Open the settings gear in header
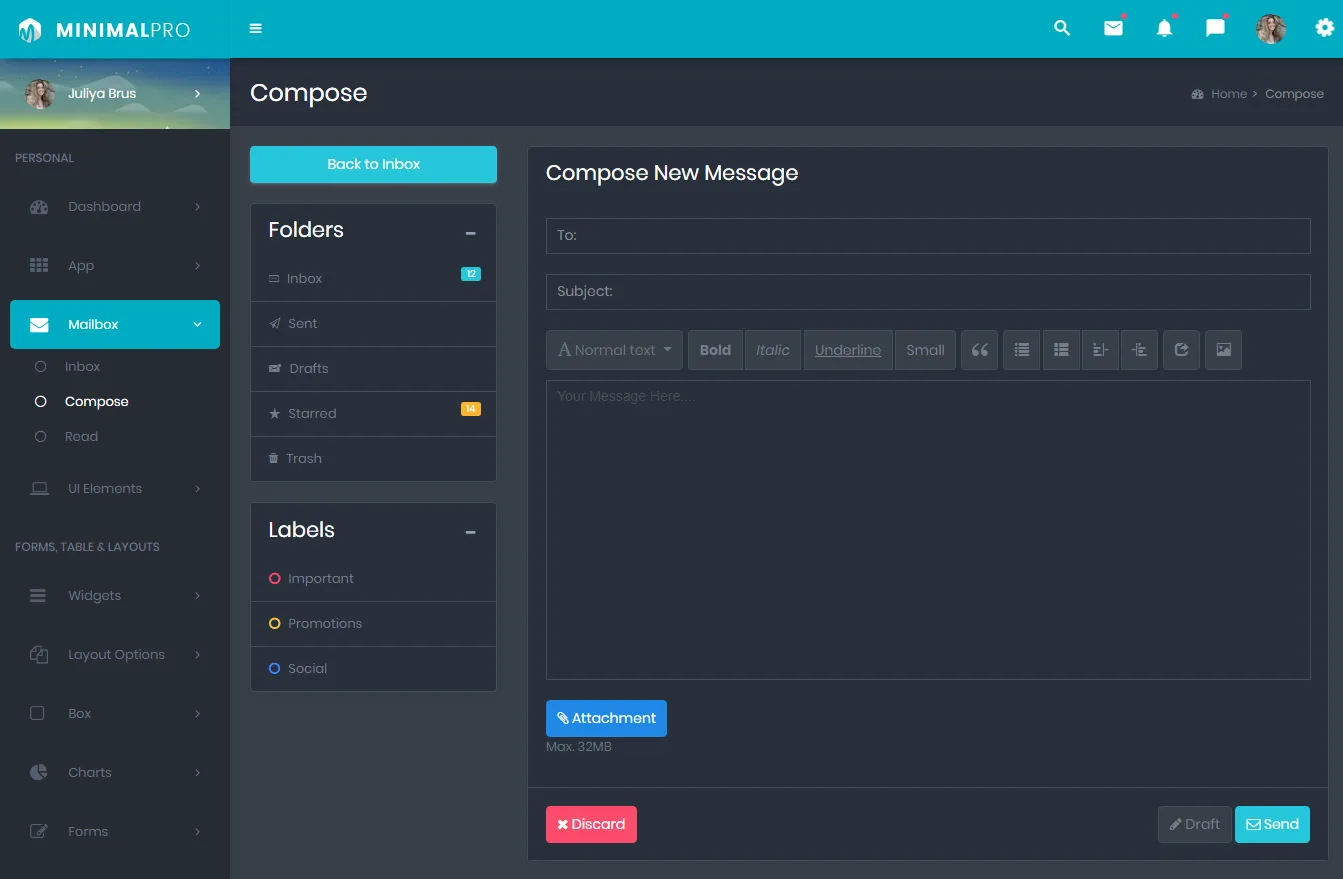1343x879 pixels. tap(1324, 29)
